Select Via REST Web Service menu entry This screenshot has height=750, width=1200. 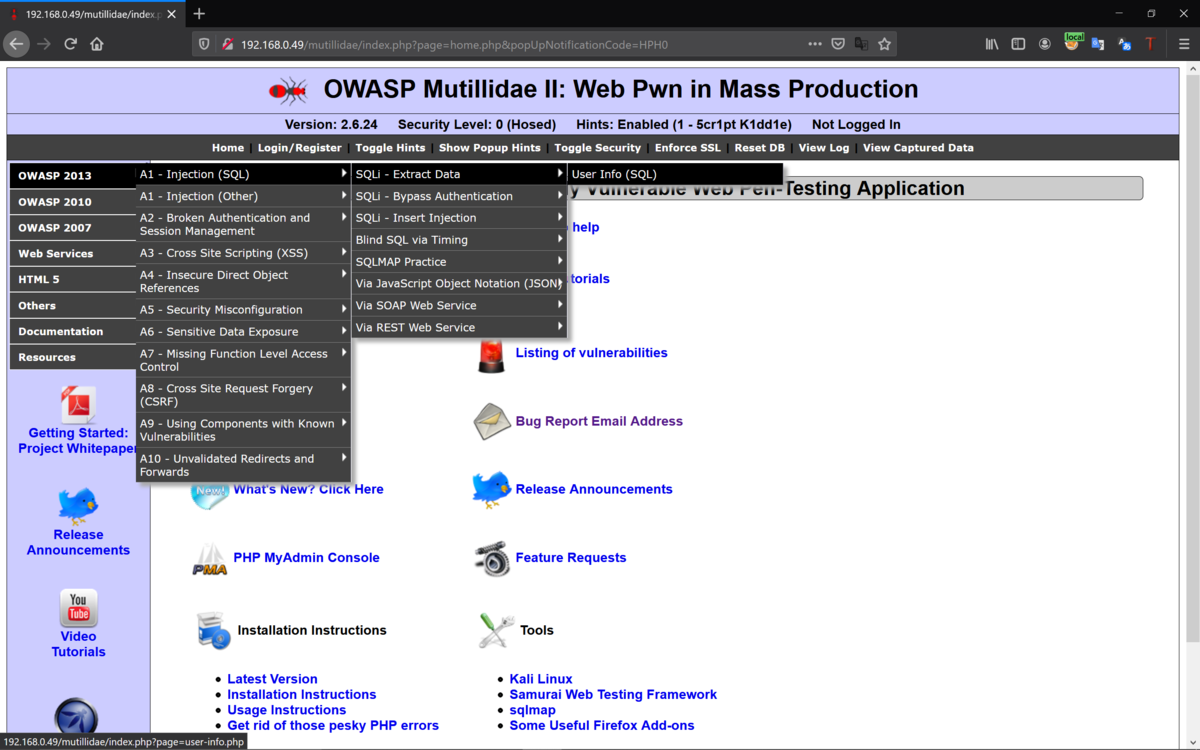pos(459,328)
